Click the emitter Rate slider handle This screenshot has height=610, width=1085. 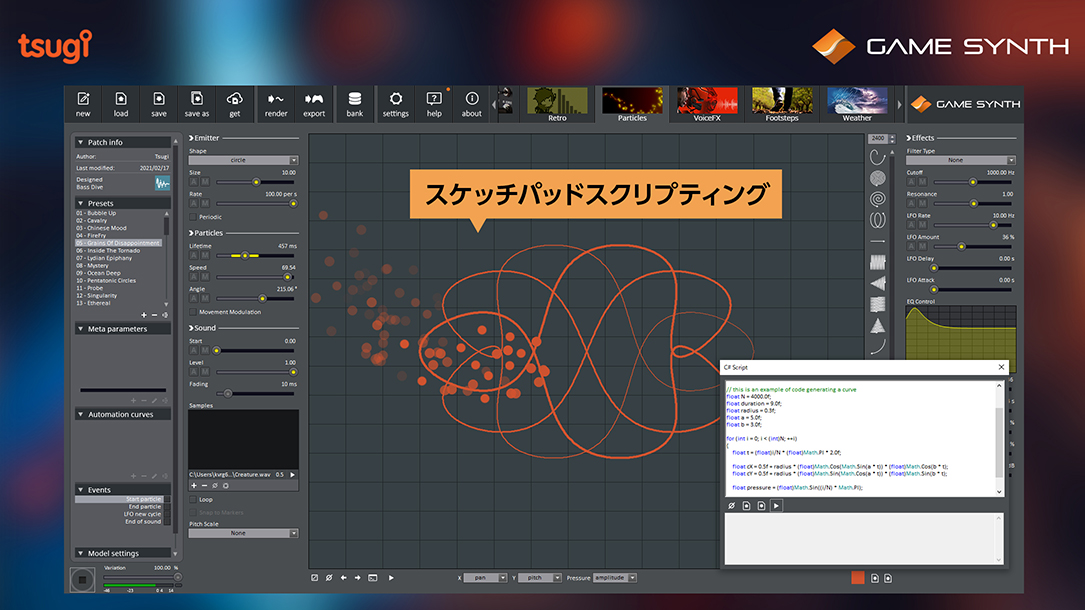293,203
